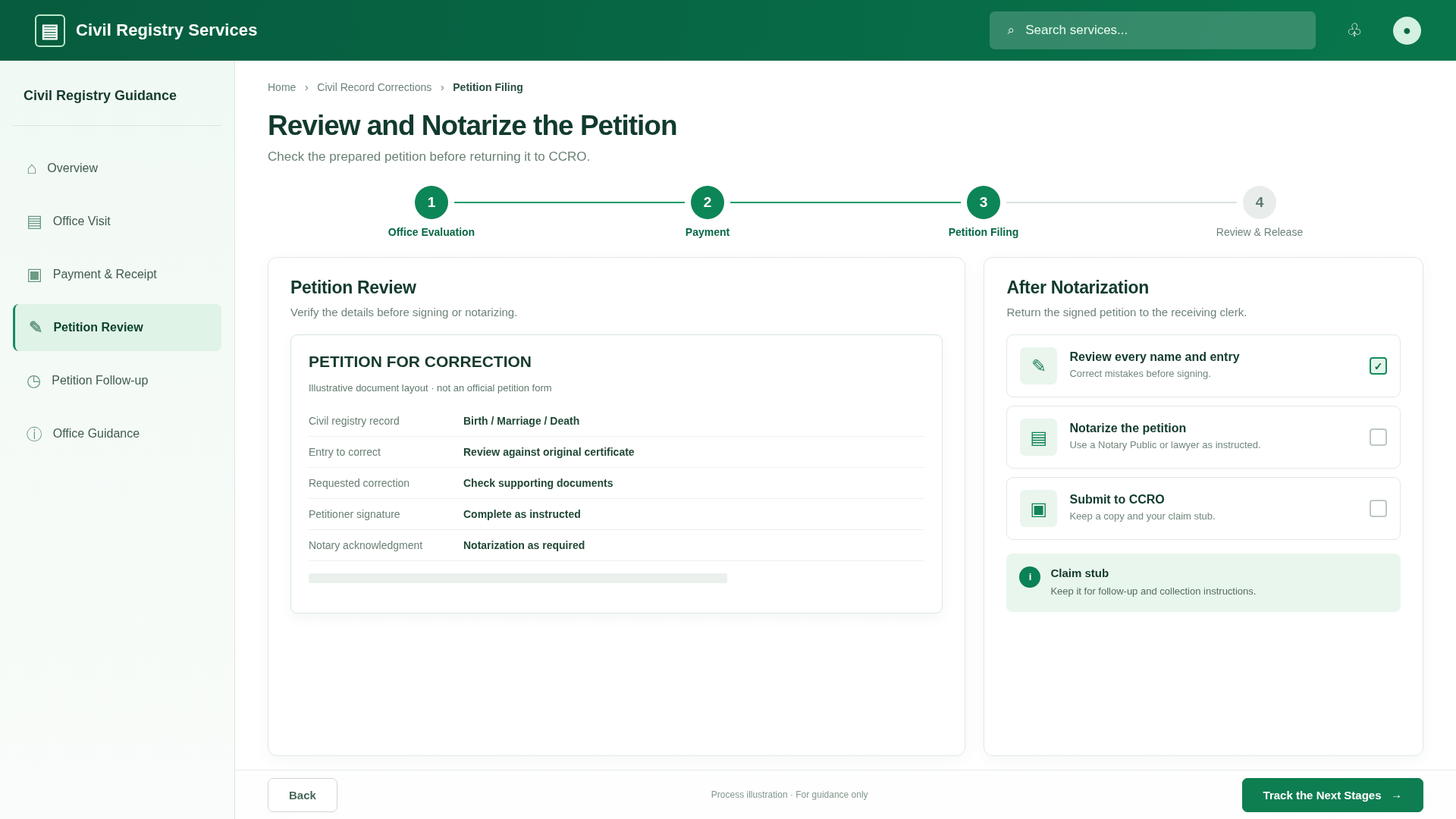Click the Claim stub info icon
Screen dimensions: 1456x819
(1030, 577)
